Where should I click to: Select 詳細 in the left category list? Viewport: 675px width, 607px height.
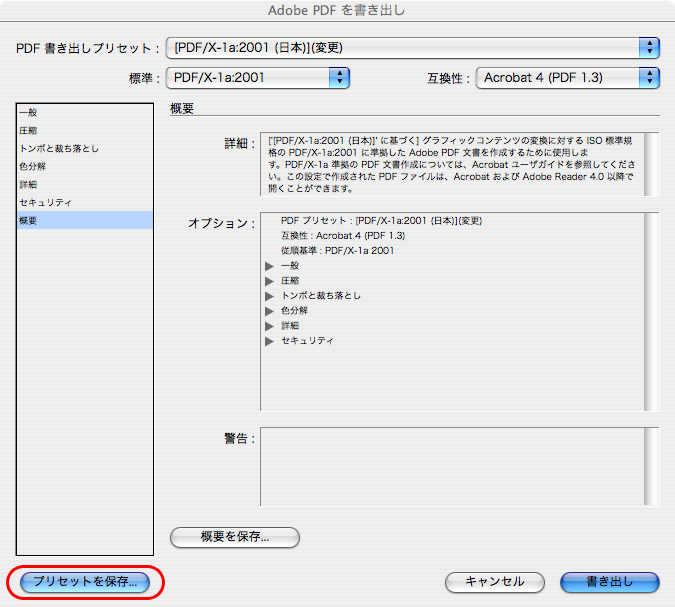click(x=85, y=185)
